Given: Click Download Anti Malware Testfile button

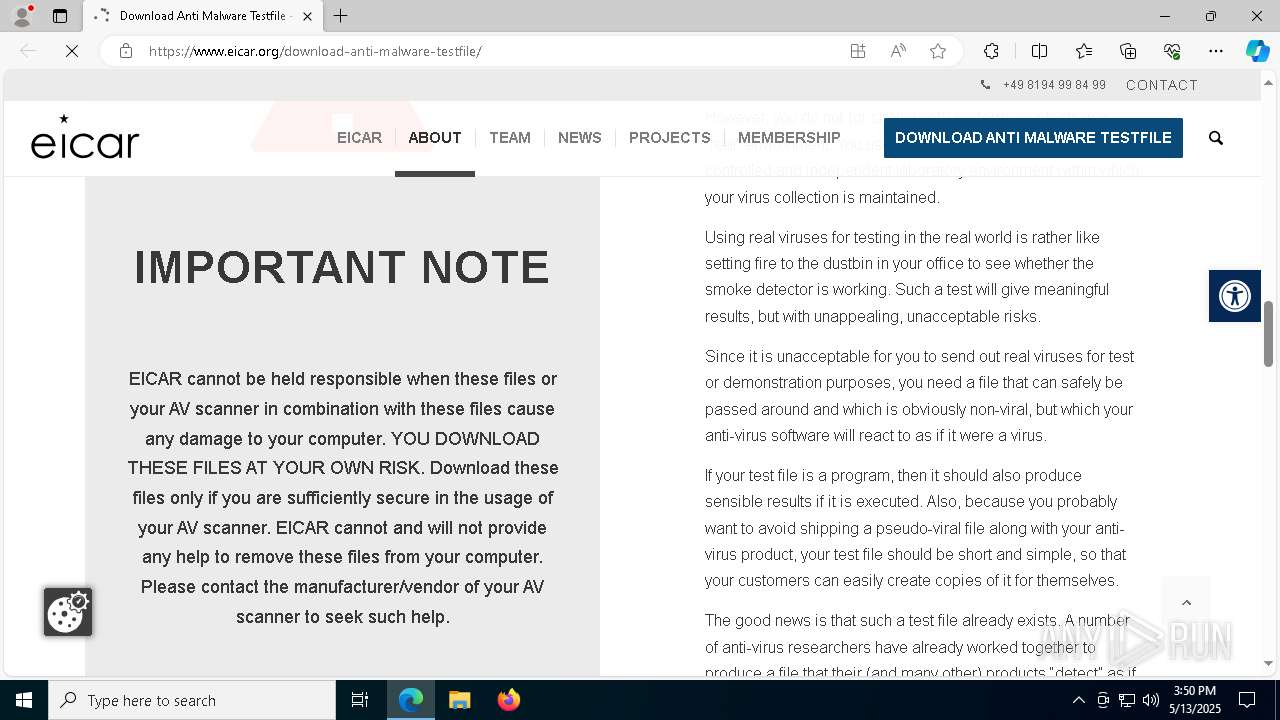Looking at the screenshot, I should coord(1033,138).
